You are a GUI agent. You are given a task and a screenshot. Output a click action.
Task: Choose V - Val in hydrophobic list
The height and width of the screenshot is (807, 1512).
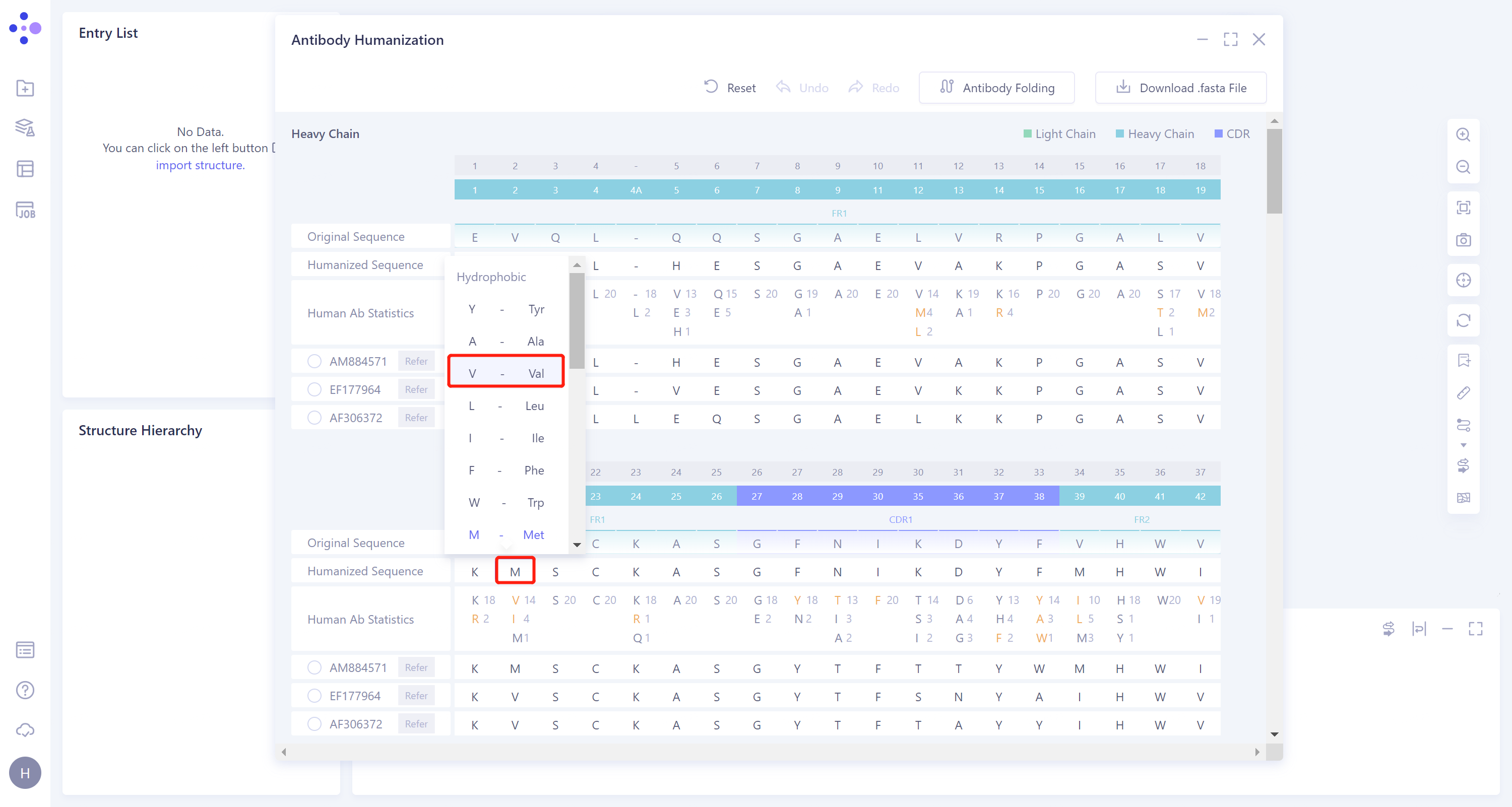tap(506, 374)
